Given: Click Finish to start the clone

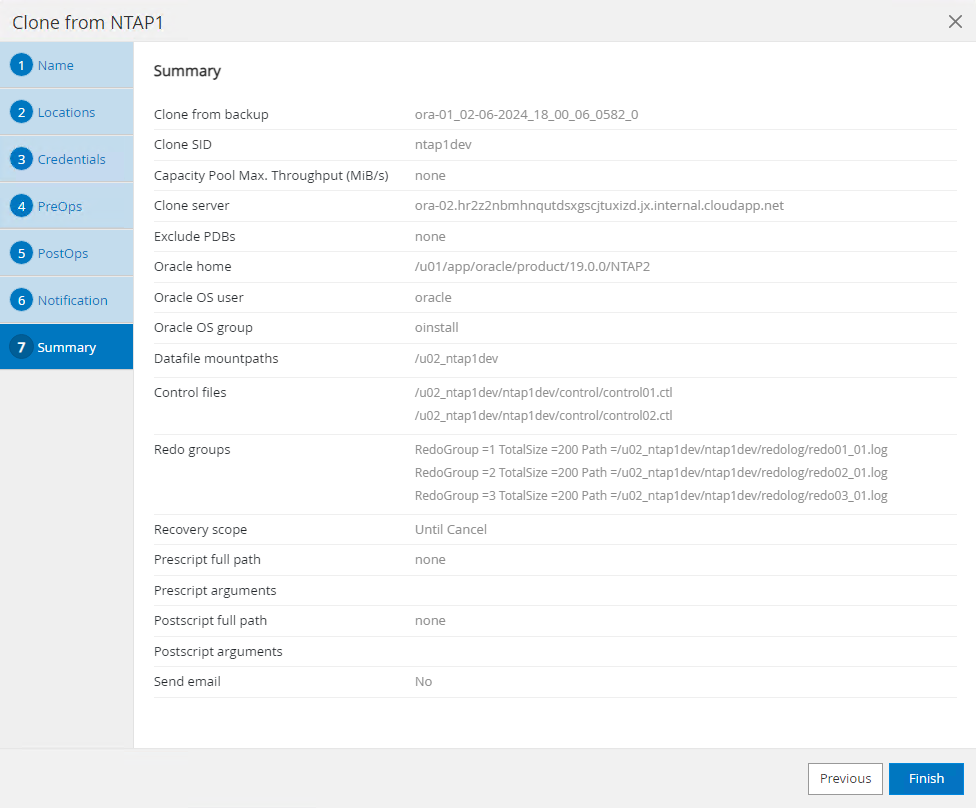Looking at the screenshot, I should 926,779.
